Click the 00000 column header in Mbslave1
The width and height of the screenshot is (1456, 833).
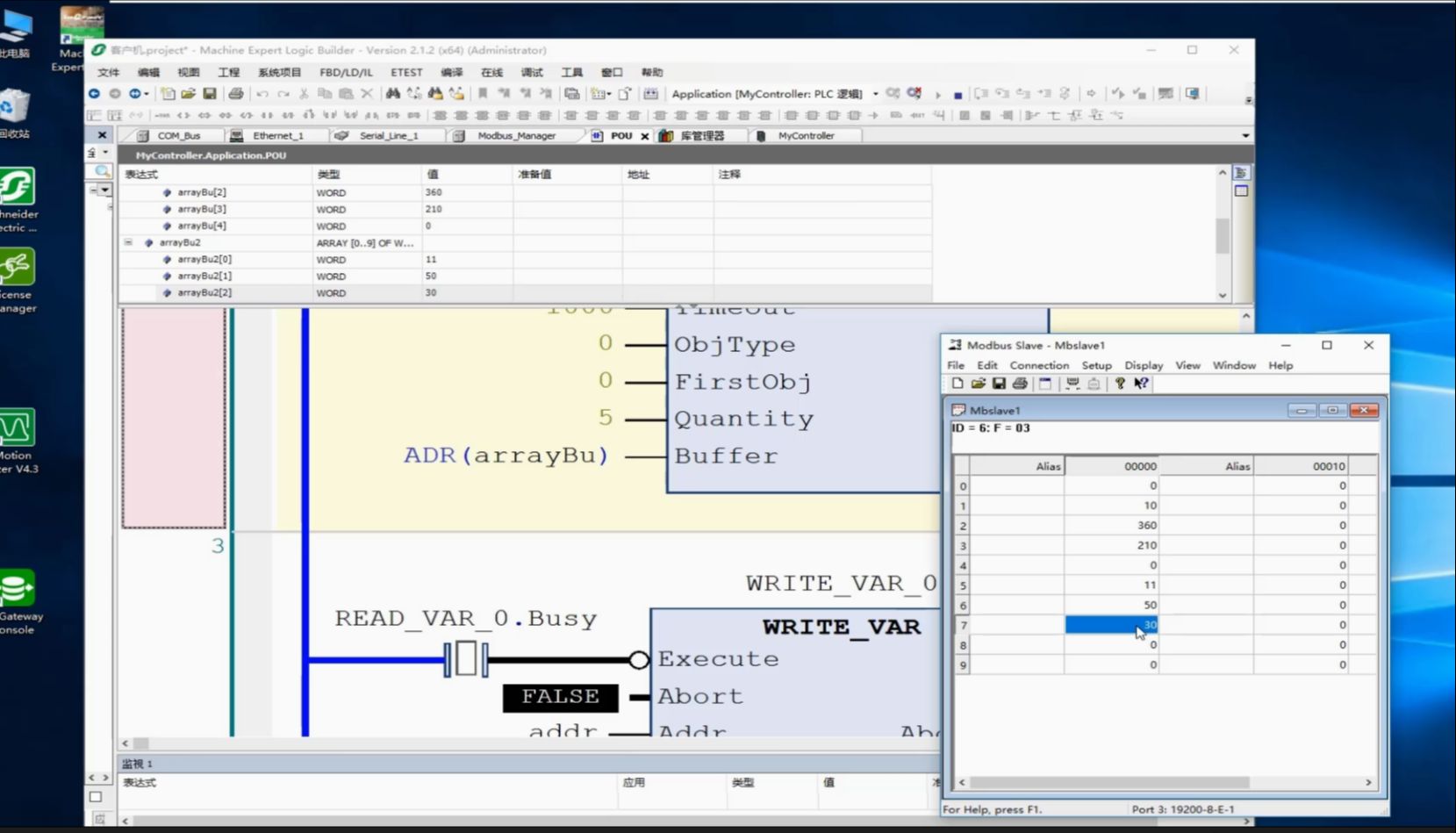click(1111, 466)
